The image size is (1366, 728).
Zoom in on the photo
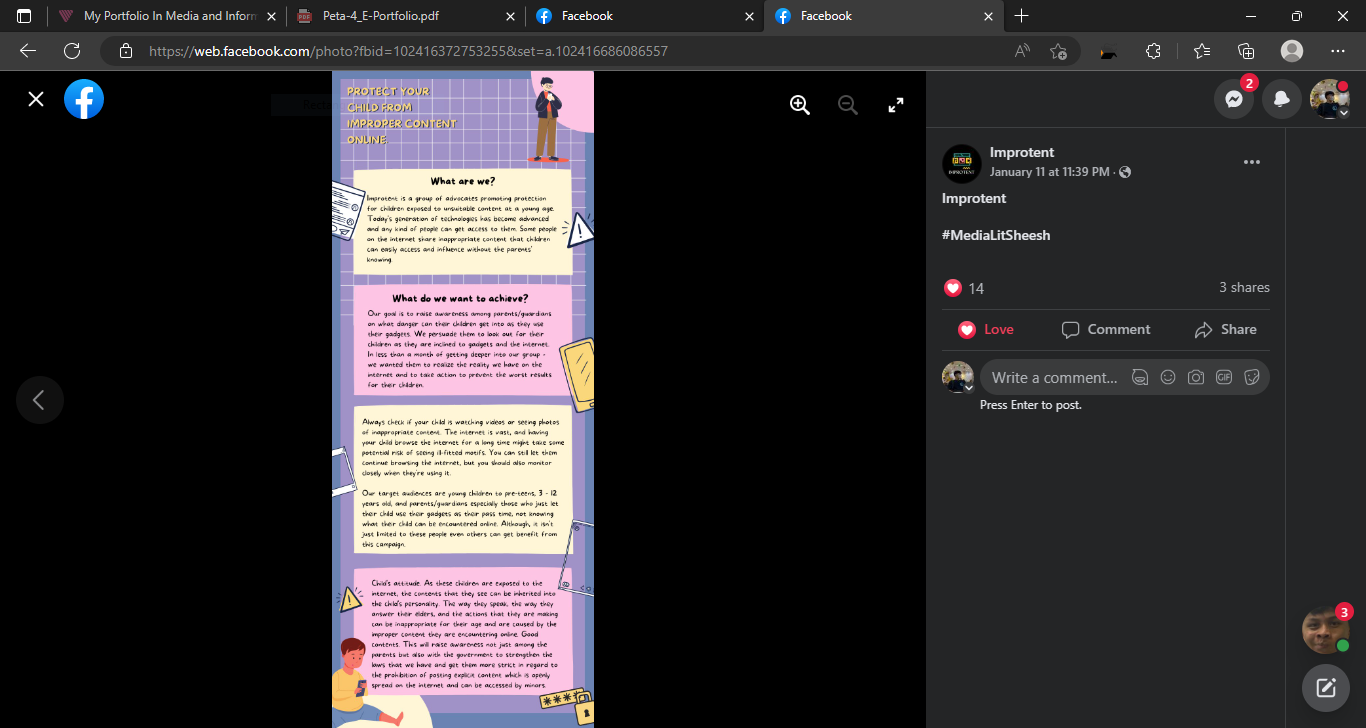point(799,105)
